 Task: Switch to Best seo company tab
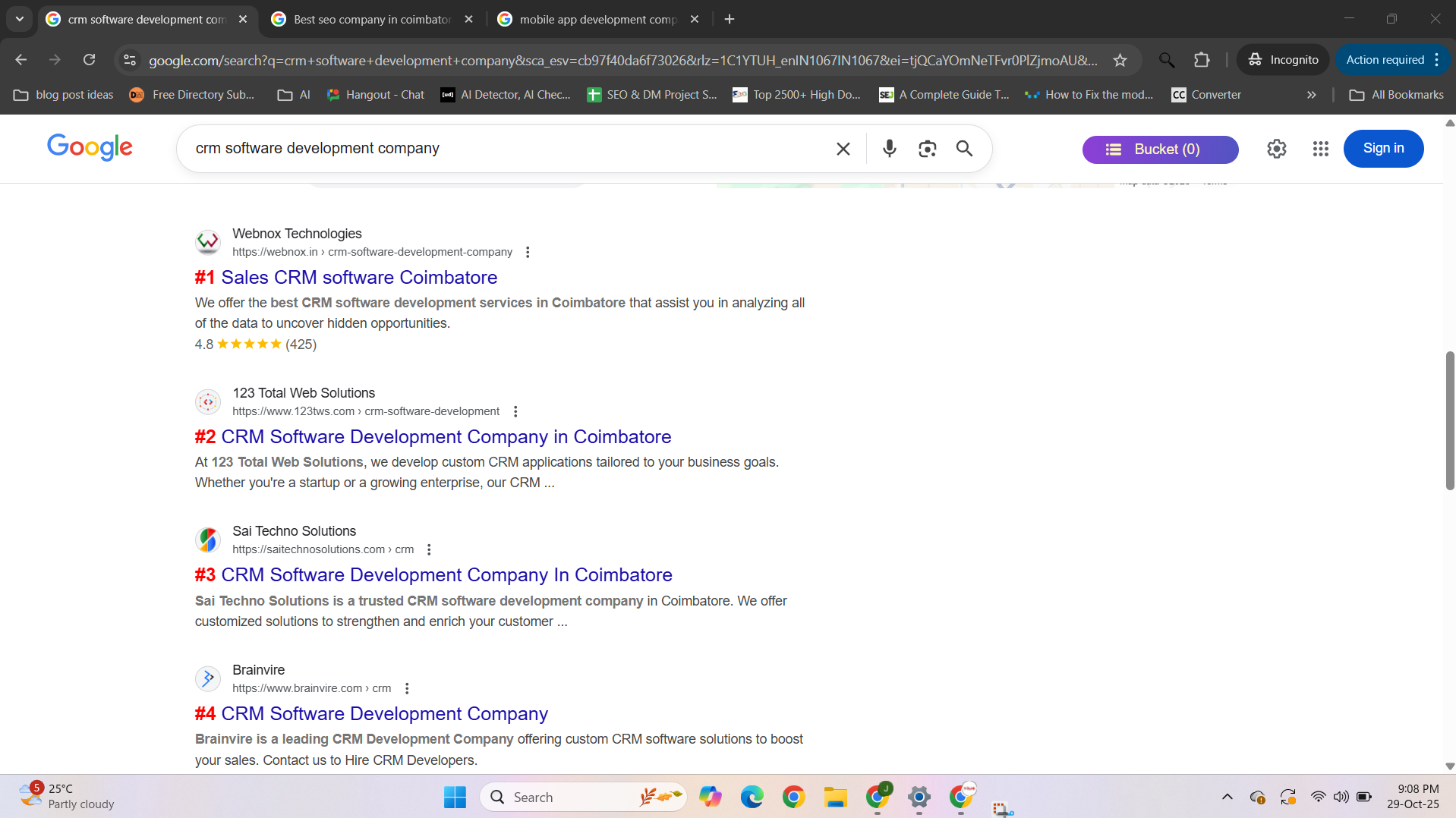click(372, 19)
